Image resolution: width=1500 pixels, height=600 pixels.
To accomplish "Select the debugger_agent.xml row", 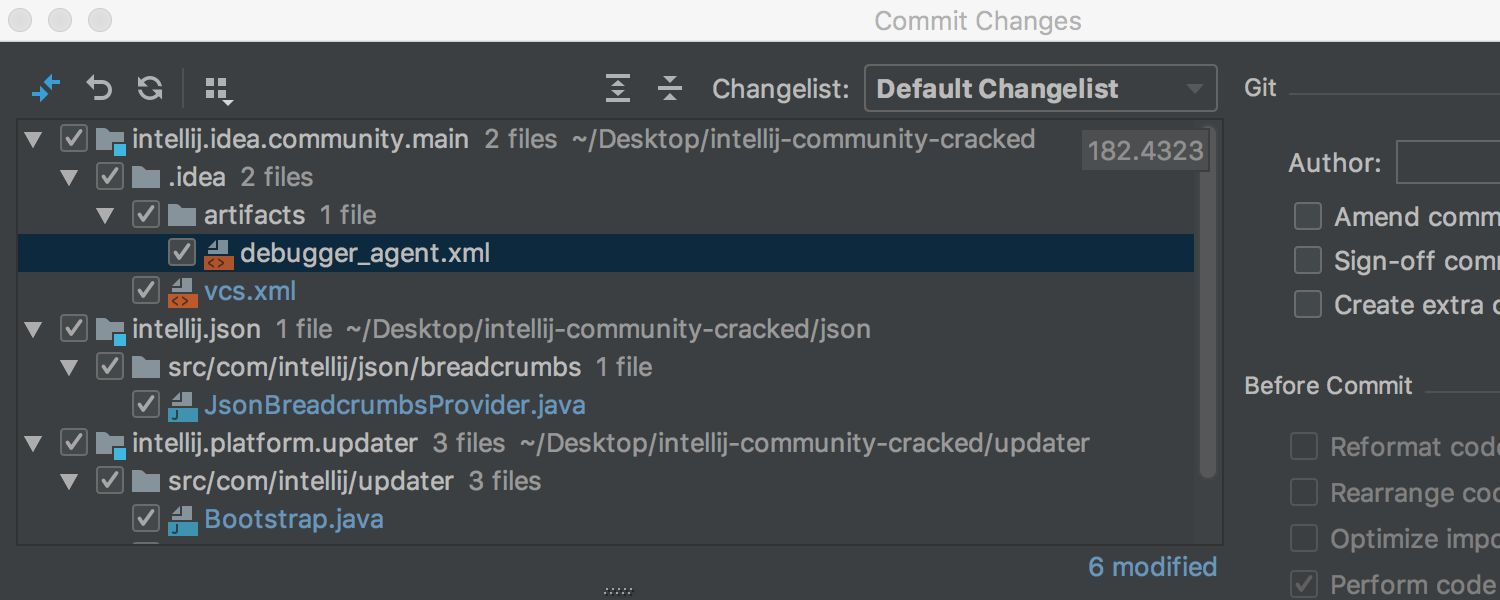I will coord(606,253).
